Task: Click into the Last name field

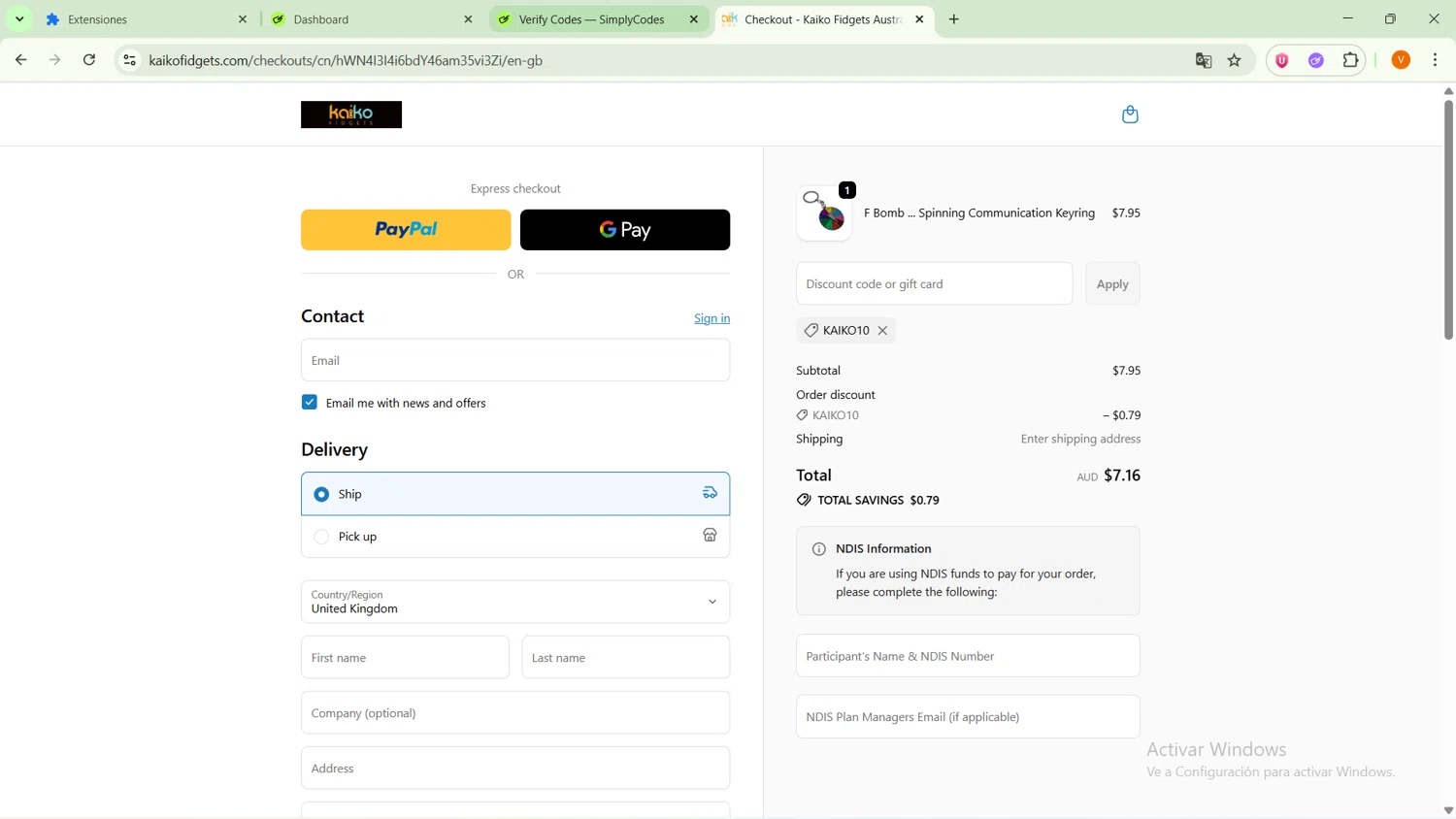Action: click(x=625, y=657)
